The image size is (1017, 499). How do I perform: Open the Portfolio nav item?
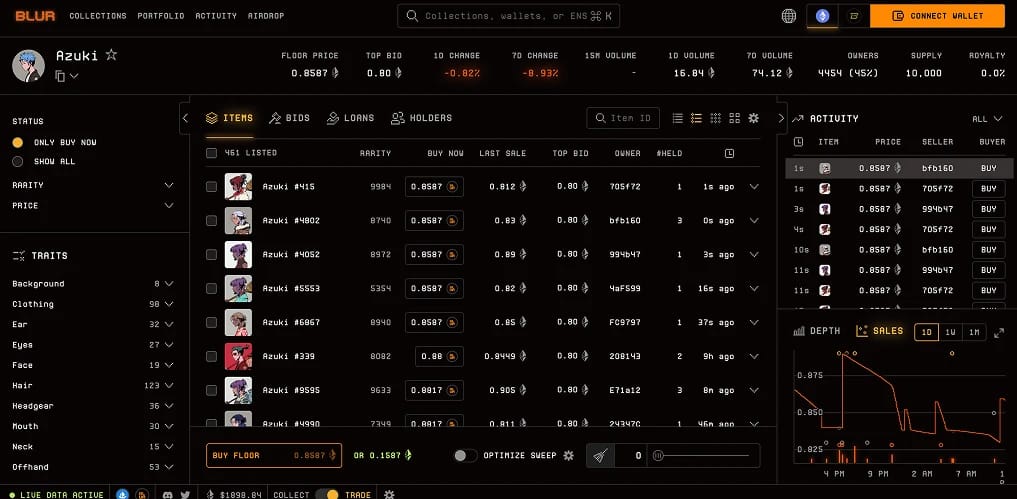point(161,16)
